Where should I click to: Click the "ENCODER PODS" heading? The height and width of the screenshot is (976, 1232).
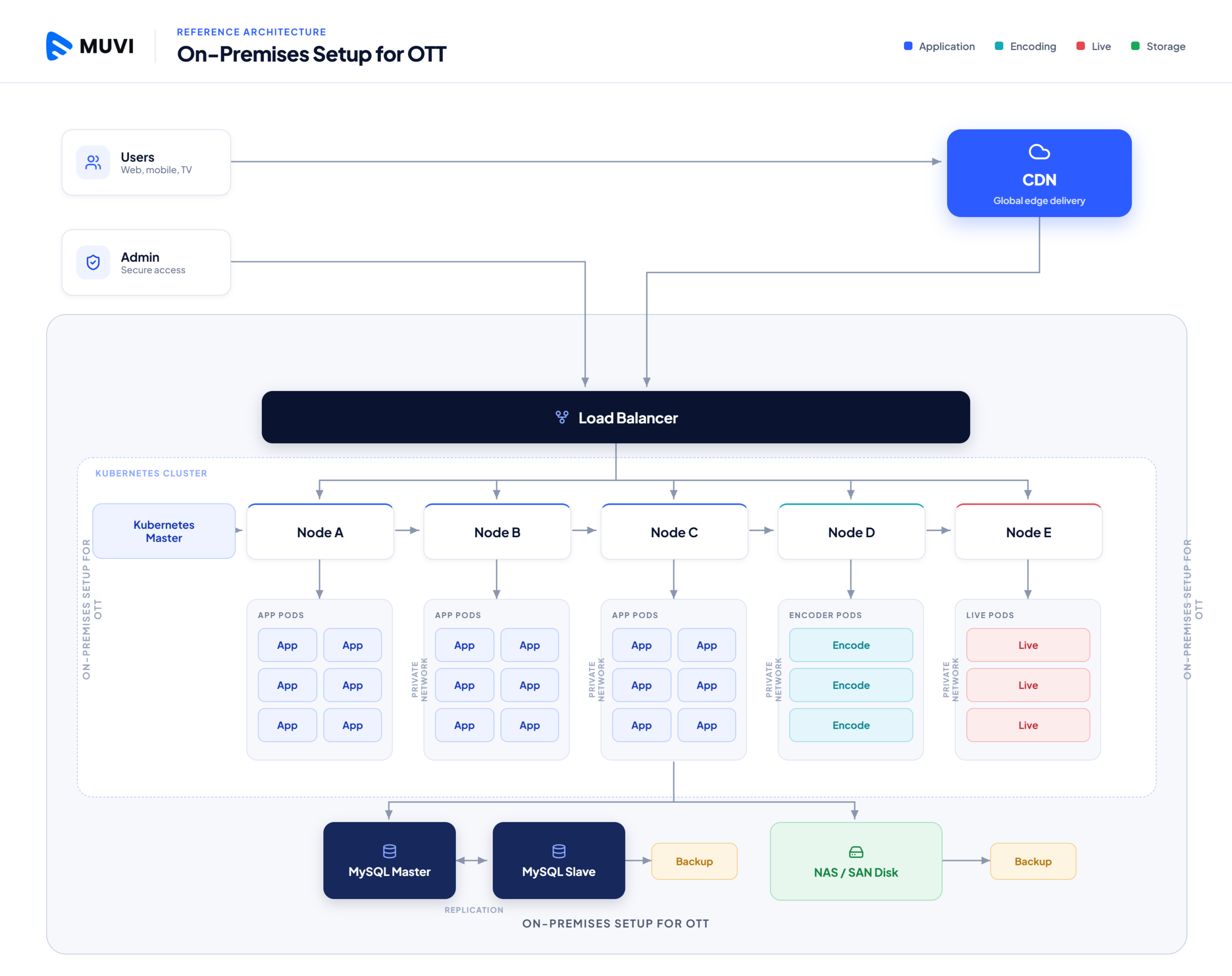pyautogui.click(x=825, y=615)
